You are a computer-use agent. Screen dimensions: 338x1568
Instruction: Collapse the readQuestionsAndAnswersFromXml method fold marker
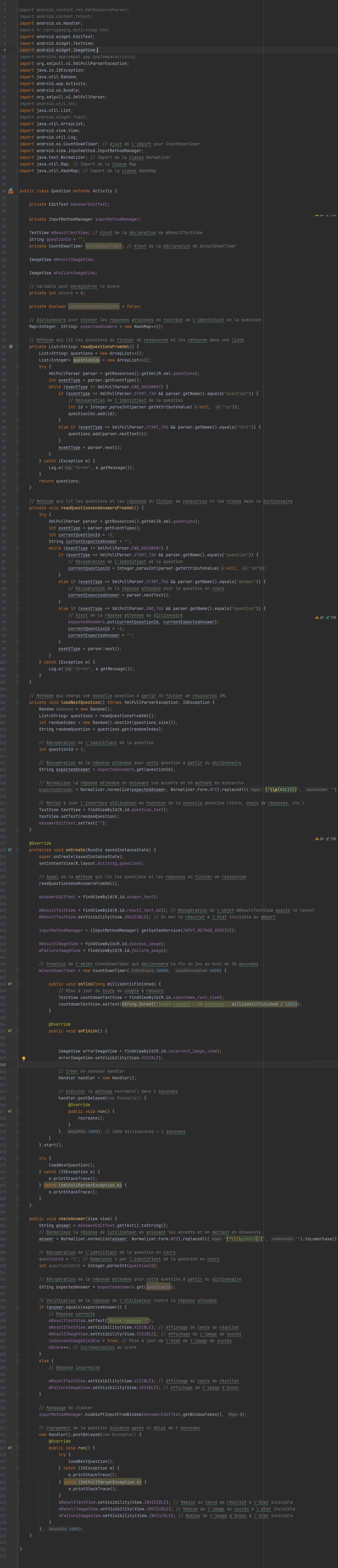point(18,508)
